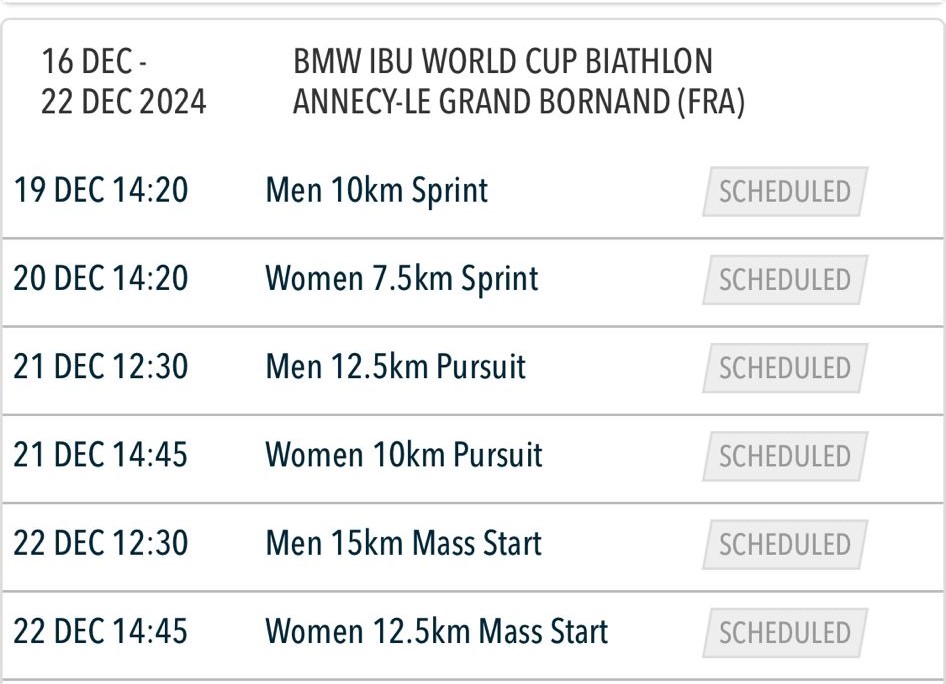Click the 21 DEC 14:45 date entry
The image size is (946, 684).
pyautogui.click(x=101, y=455)
